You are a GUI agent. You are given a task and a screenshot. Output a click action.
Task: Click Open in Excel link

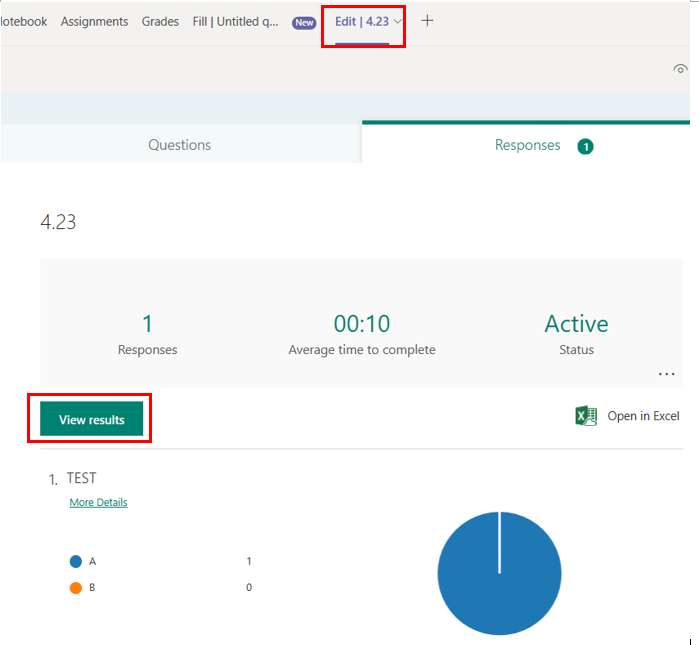[x=643, y=416]
